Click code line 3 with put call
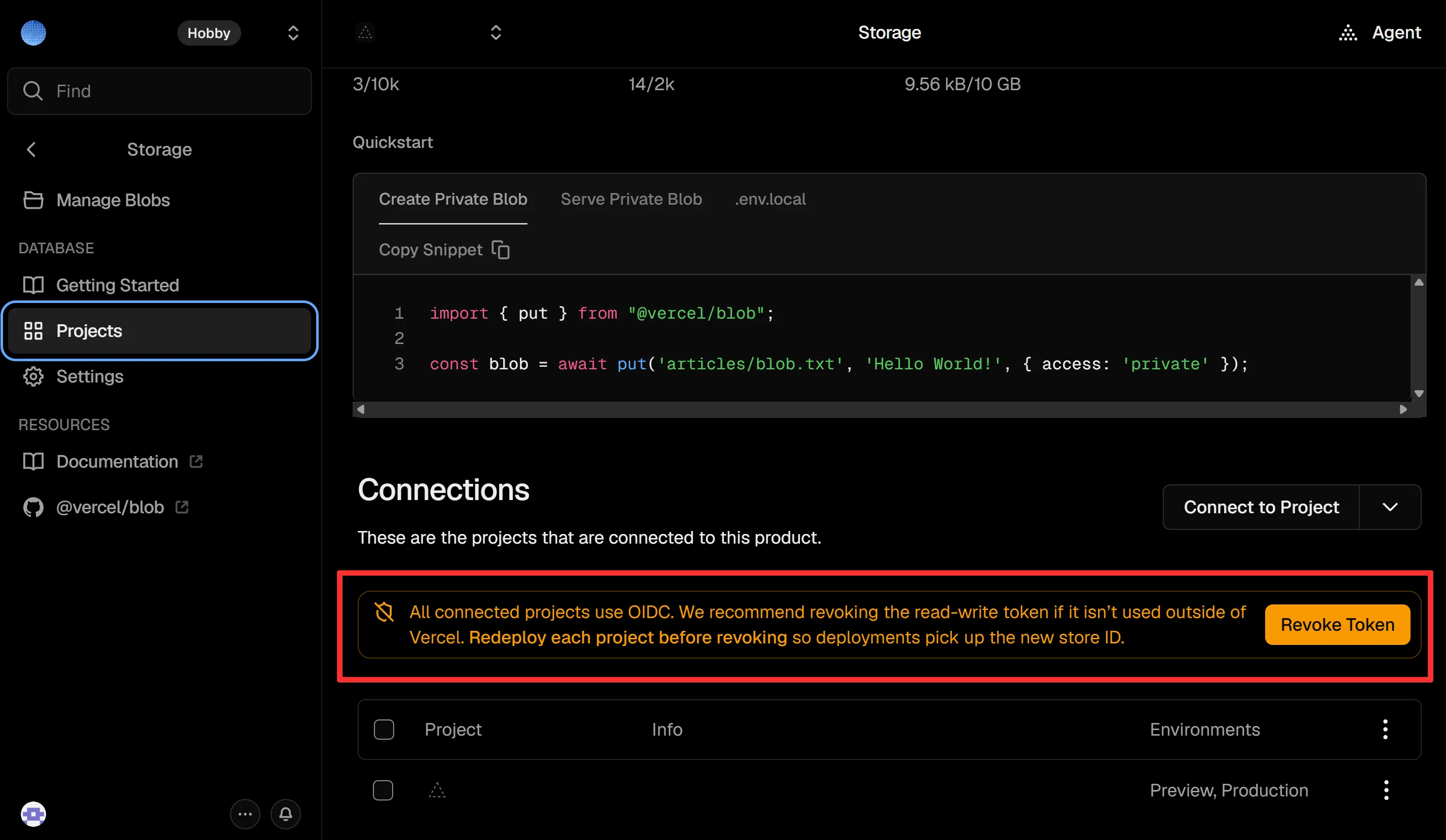The width and height of the screenshot is (1446, 840). (839, 364)
